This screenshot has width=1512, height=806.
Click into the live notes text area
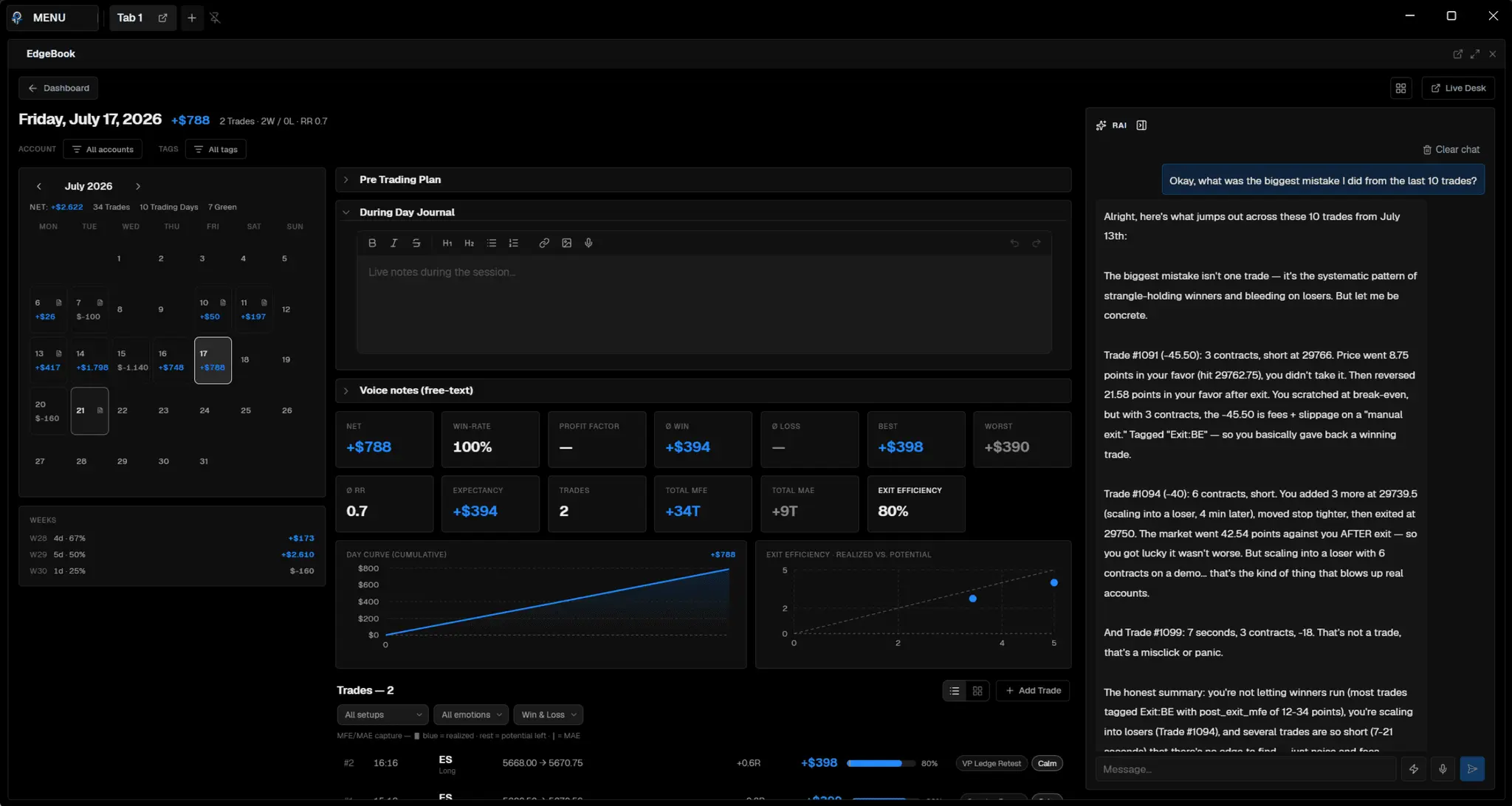point(704,305)
